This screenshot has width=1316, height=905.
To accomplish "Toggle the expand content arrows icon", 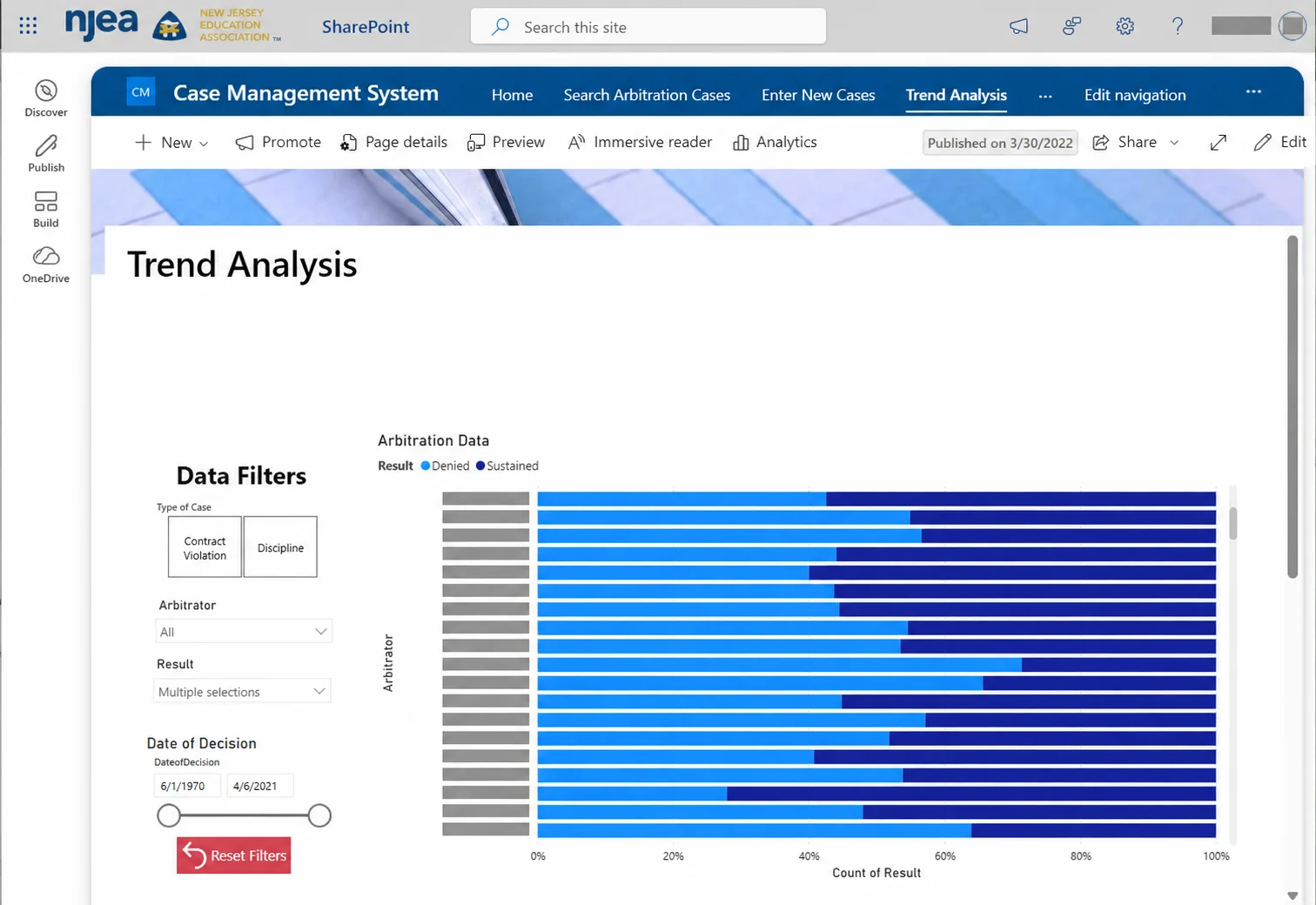I will 1219,142.
